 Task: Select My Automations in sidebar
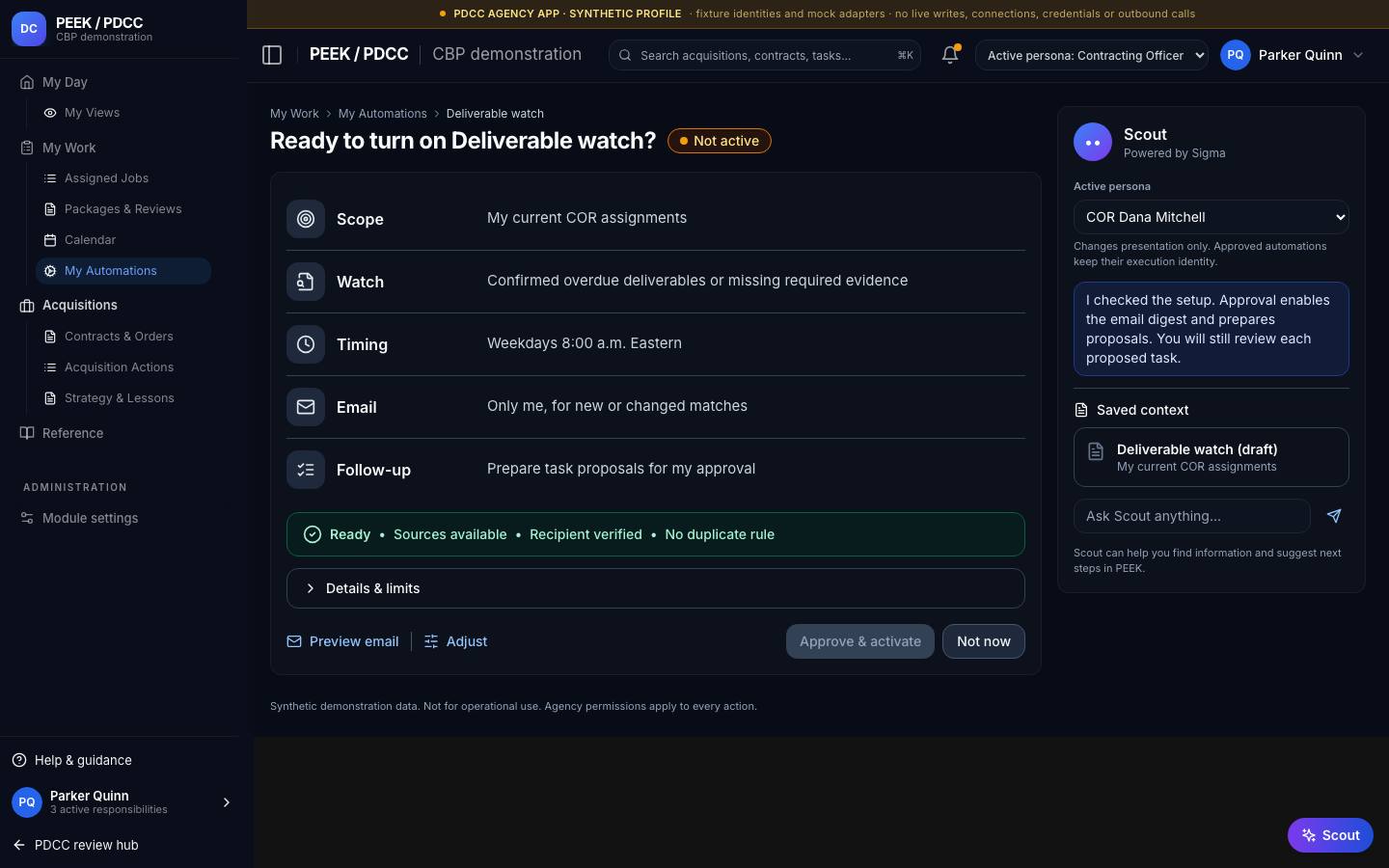(x=123, y=271)
